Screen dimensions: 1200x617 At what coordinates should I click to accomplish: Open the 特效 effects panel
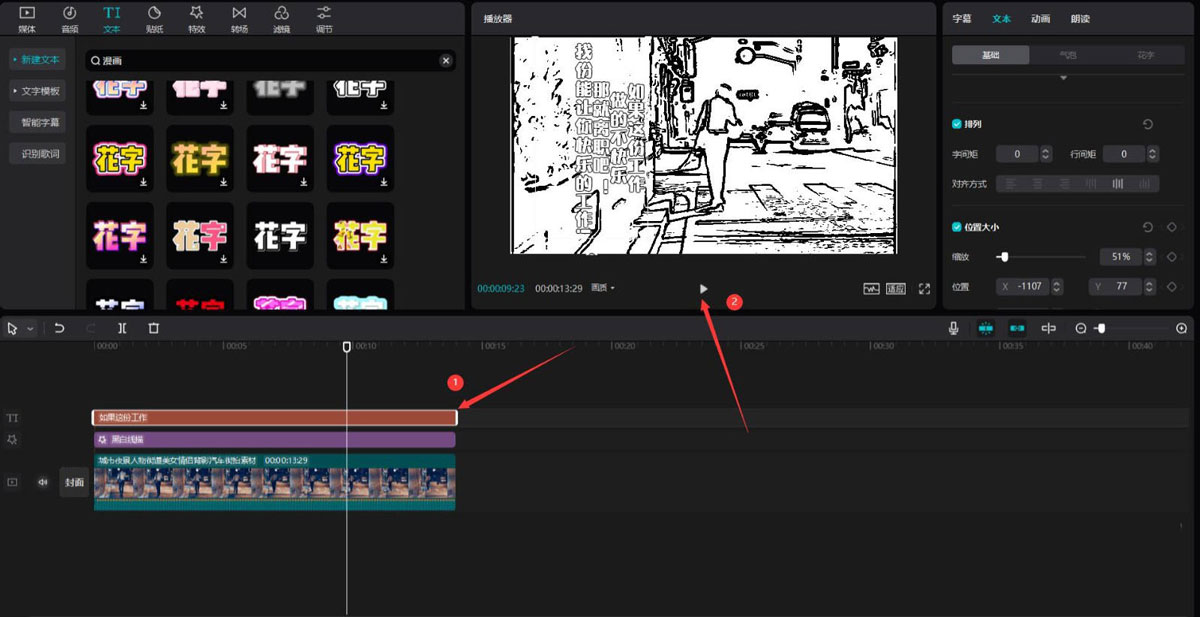(196, 18)
